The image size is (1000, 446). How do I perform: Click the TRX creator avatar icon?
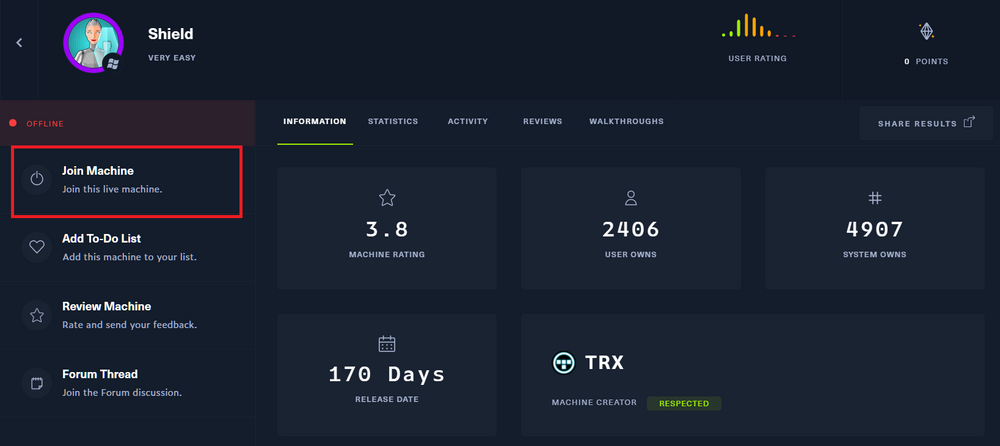pos(564,363)
